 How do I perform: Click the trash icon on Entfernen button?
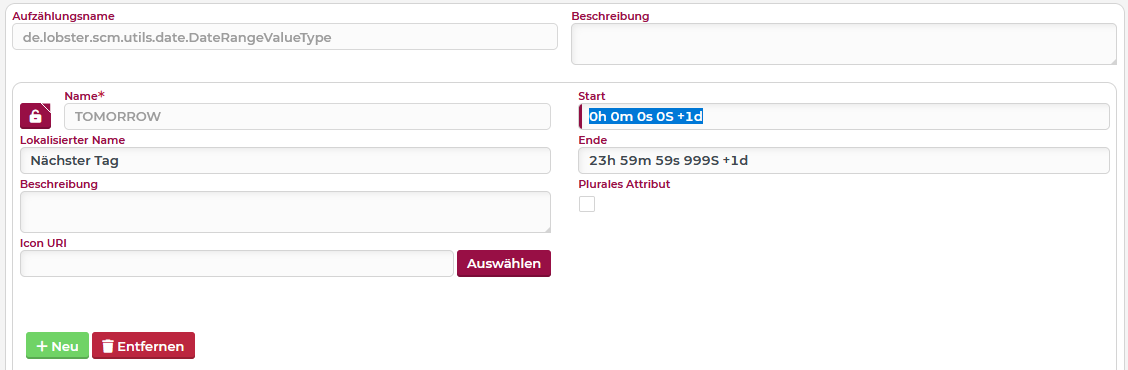pos(107,346)
